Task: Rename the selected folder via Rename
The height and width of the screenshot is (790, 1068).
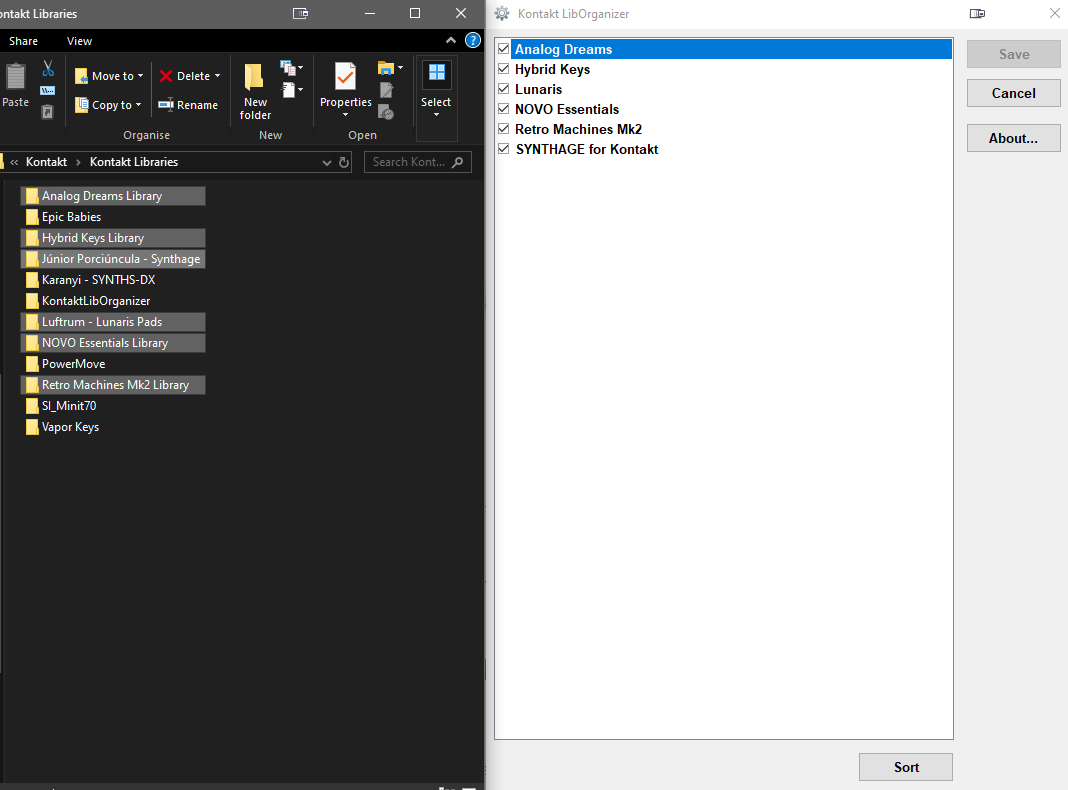Action: pyautogui.click(x=188, y=105)
